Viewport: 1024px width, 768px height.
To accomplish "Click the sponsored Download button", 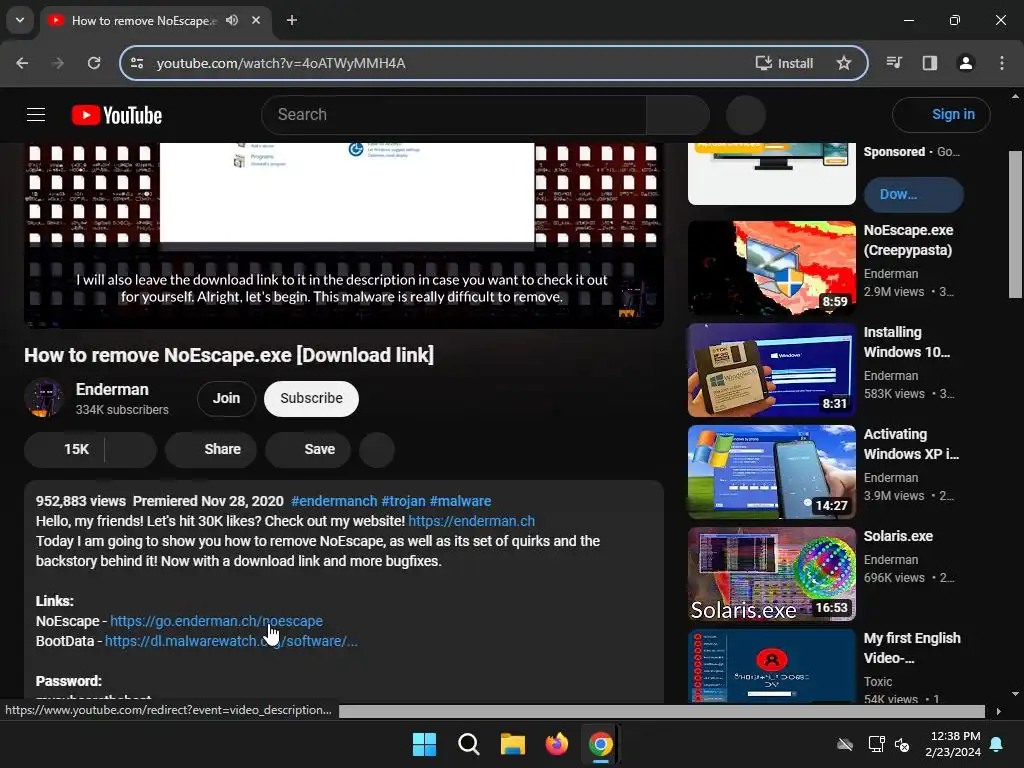I will click(x=914, y=195).
